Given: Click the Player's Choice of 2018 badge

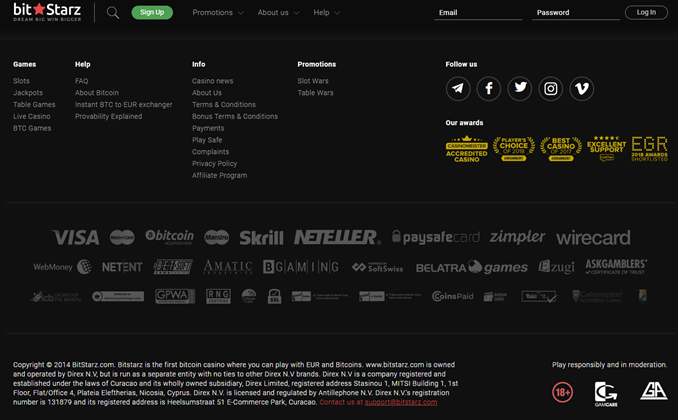Looking at the screenshot, I should (x=514, y=149).
